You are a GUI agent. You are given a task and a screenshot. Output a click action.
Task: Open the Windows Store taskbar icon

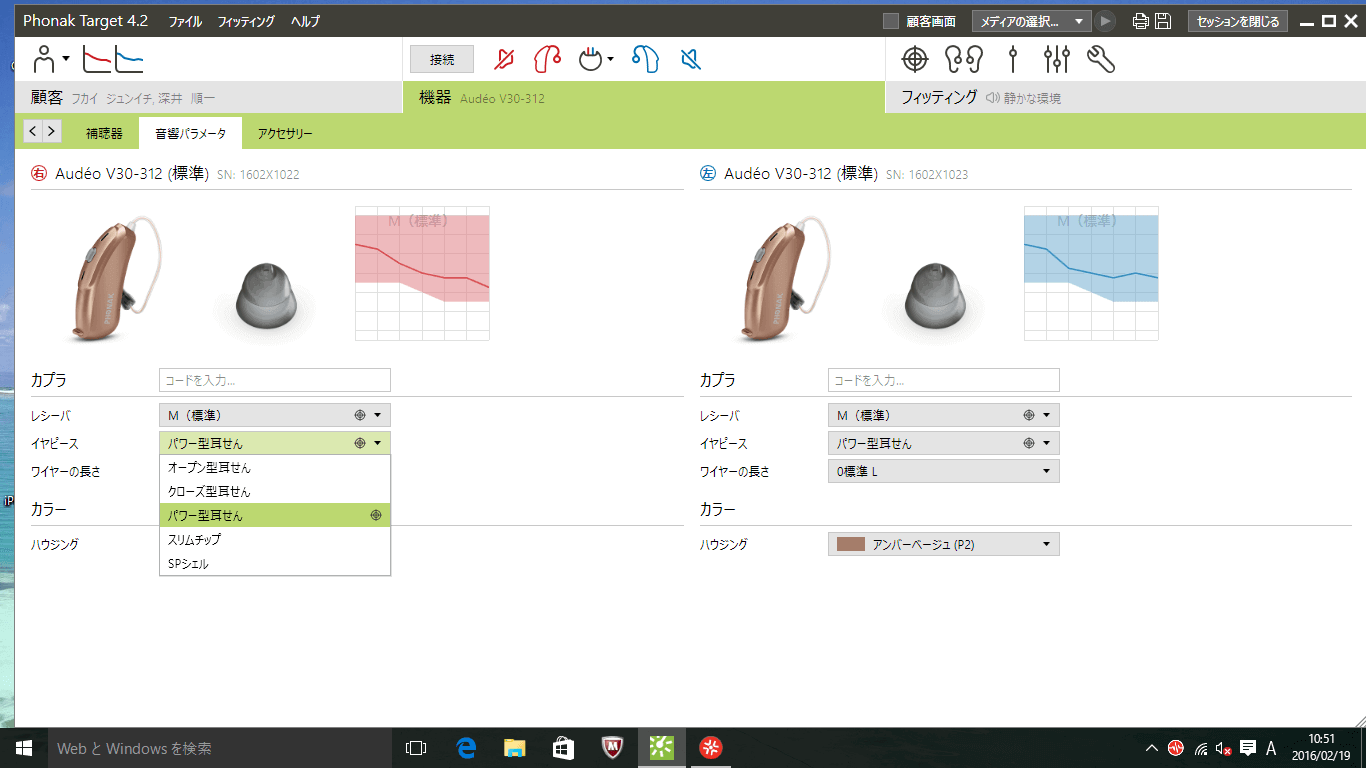[x=563, y=748]
